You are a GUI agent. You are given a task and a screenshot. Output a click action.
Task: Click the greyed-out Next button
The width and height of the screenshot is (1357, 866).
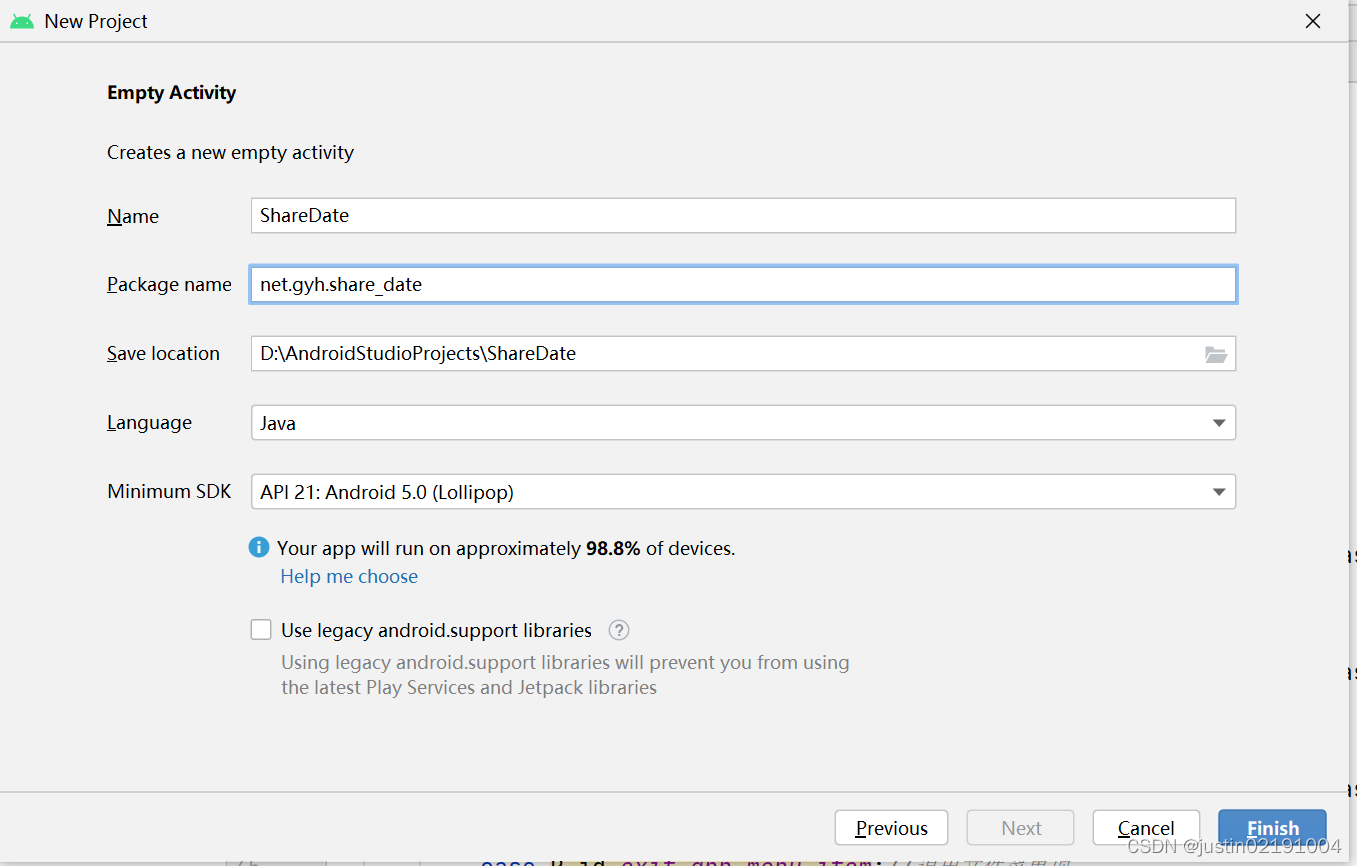coord(1020,828)
